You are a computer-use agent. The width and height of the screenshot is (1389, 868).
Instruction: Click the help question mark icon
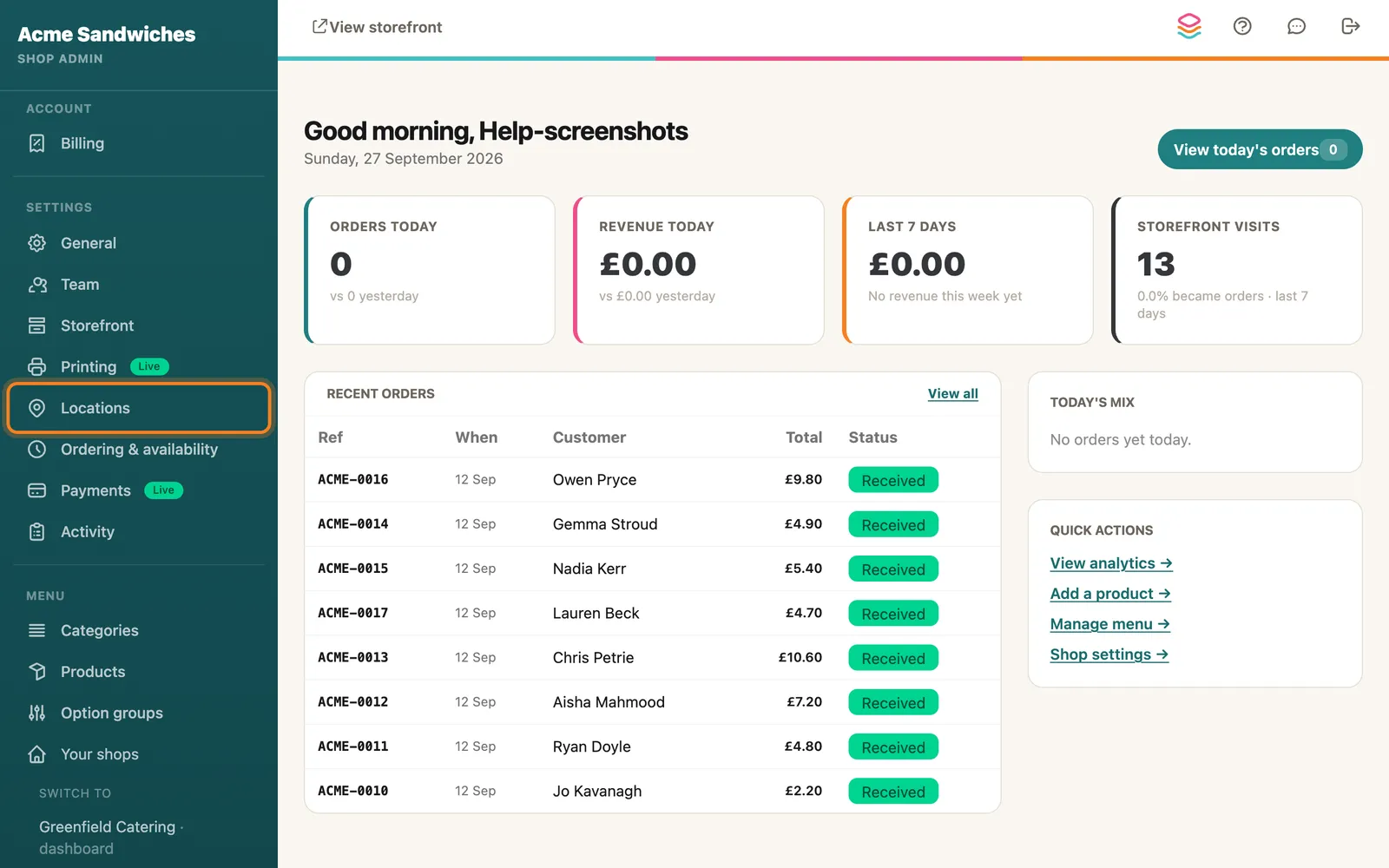click(1242, 26)
